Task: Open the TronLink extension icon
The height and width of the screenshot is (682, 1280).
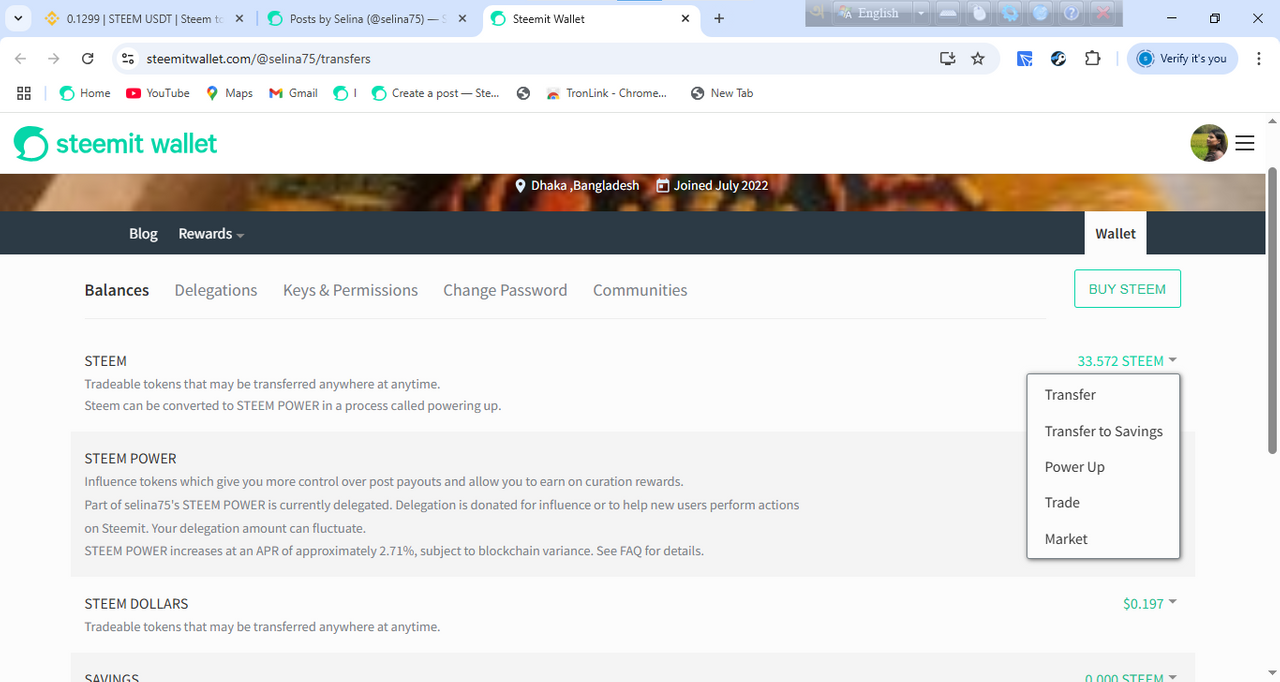Action: (x=1025, y=59)
